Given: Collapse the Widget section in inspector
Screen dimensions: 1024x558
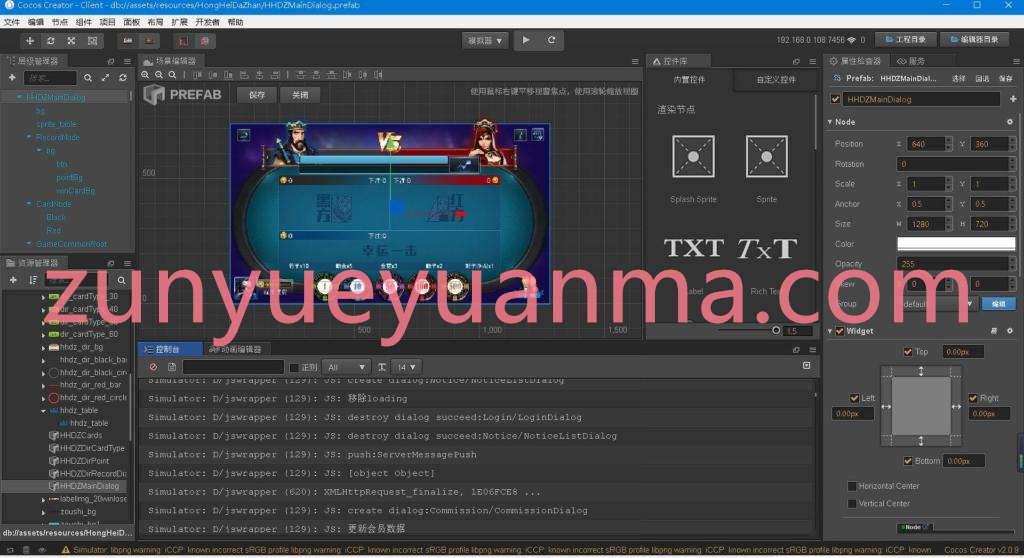Looking at the screenshot, I should 830,331.
